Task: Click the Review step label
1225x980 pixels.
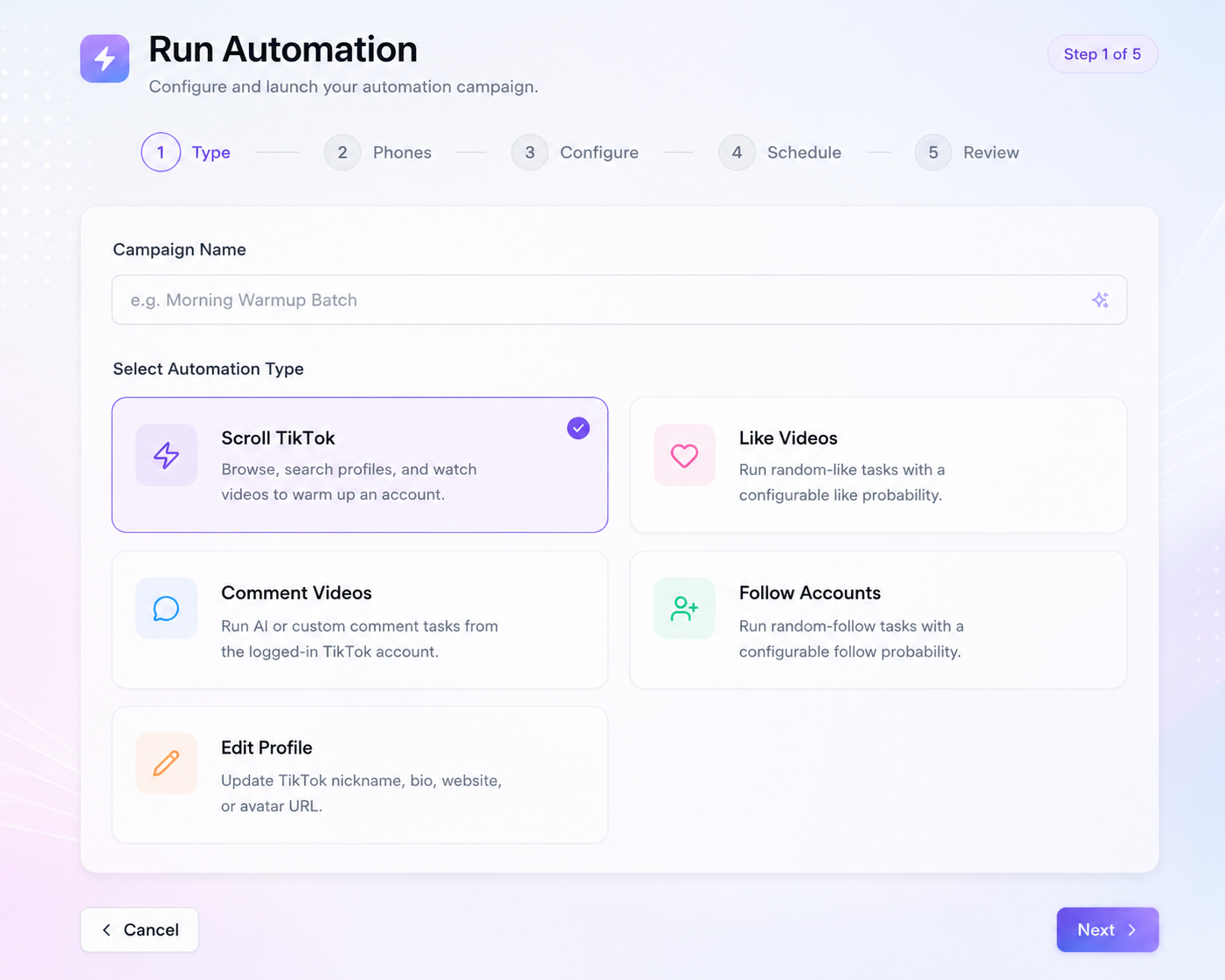Action: click(991, 152)
